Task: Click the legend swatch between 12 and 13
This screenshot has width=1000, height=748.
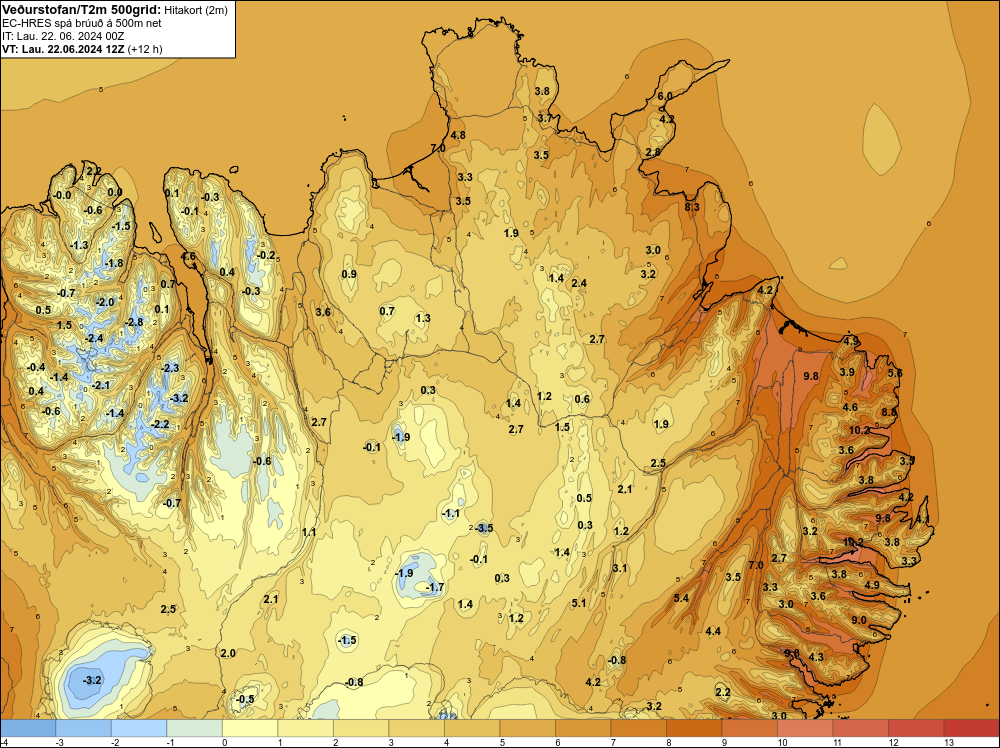Action: pyautogui.click(x=916, y=728)
